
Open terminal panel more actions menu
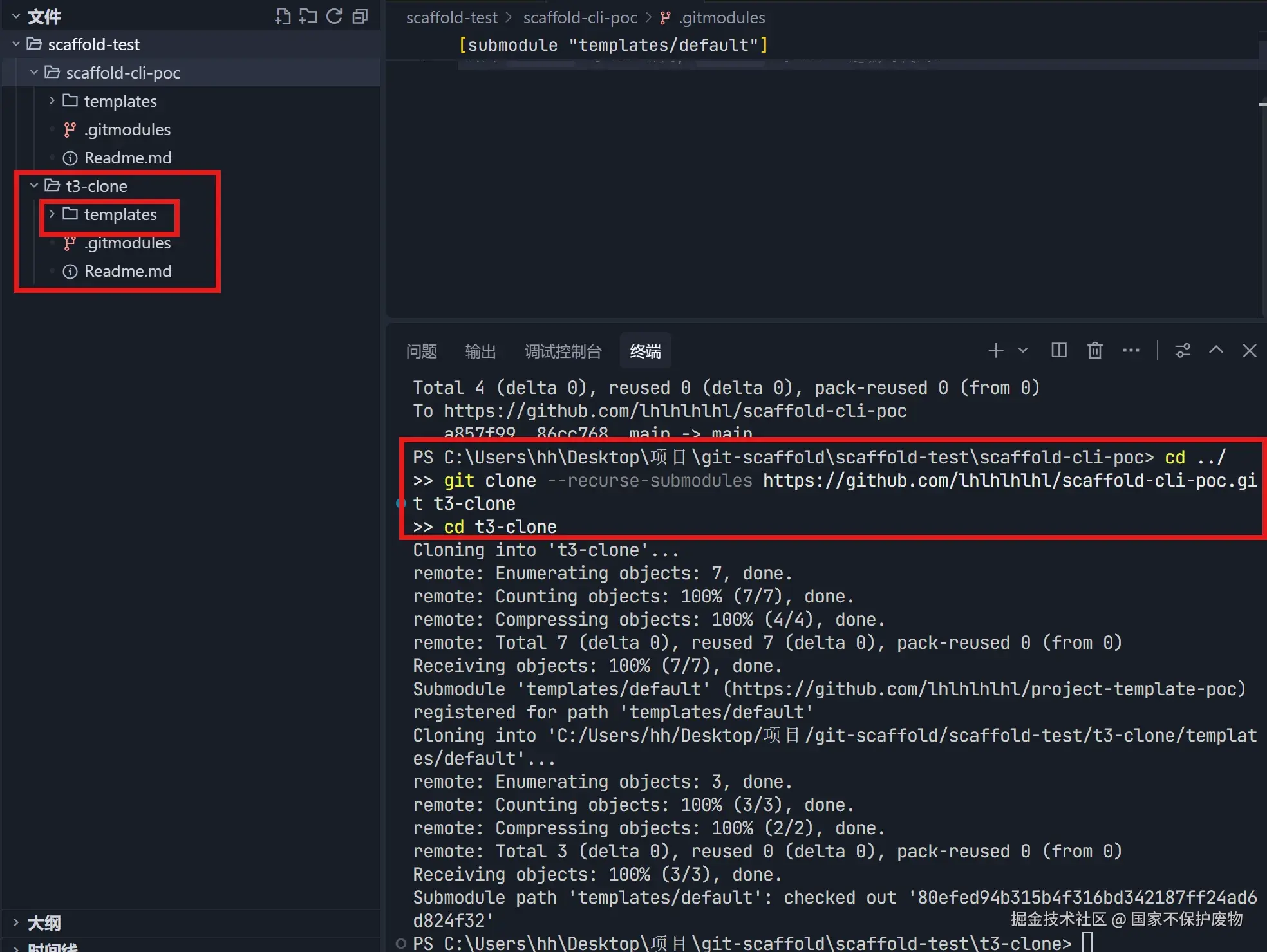[x=1131, y=351]
